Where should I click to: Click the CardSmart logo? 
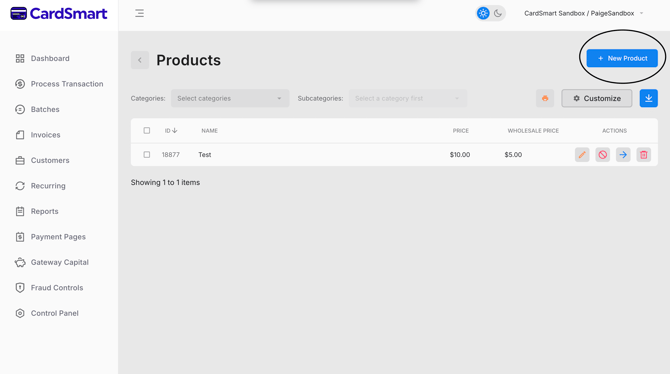(59, 13)
